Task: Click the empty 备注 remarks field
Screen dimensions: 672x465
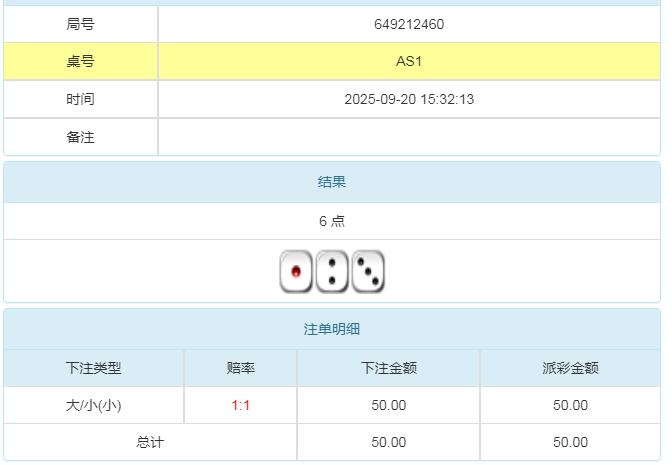Action: tap(408, 137)
